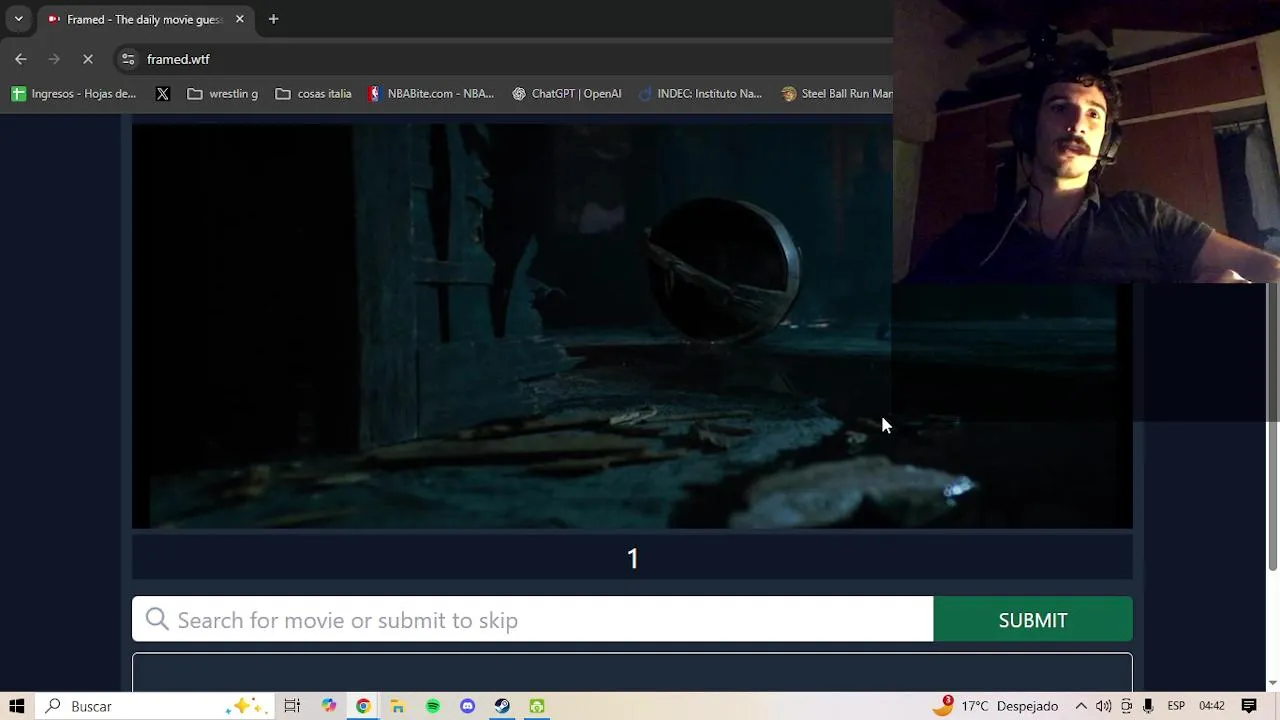The image size is (1280, 720).
Task: Launch Copilot from the taskbar
Action: [329, 706]
